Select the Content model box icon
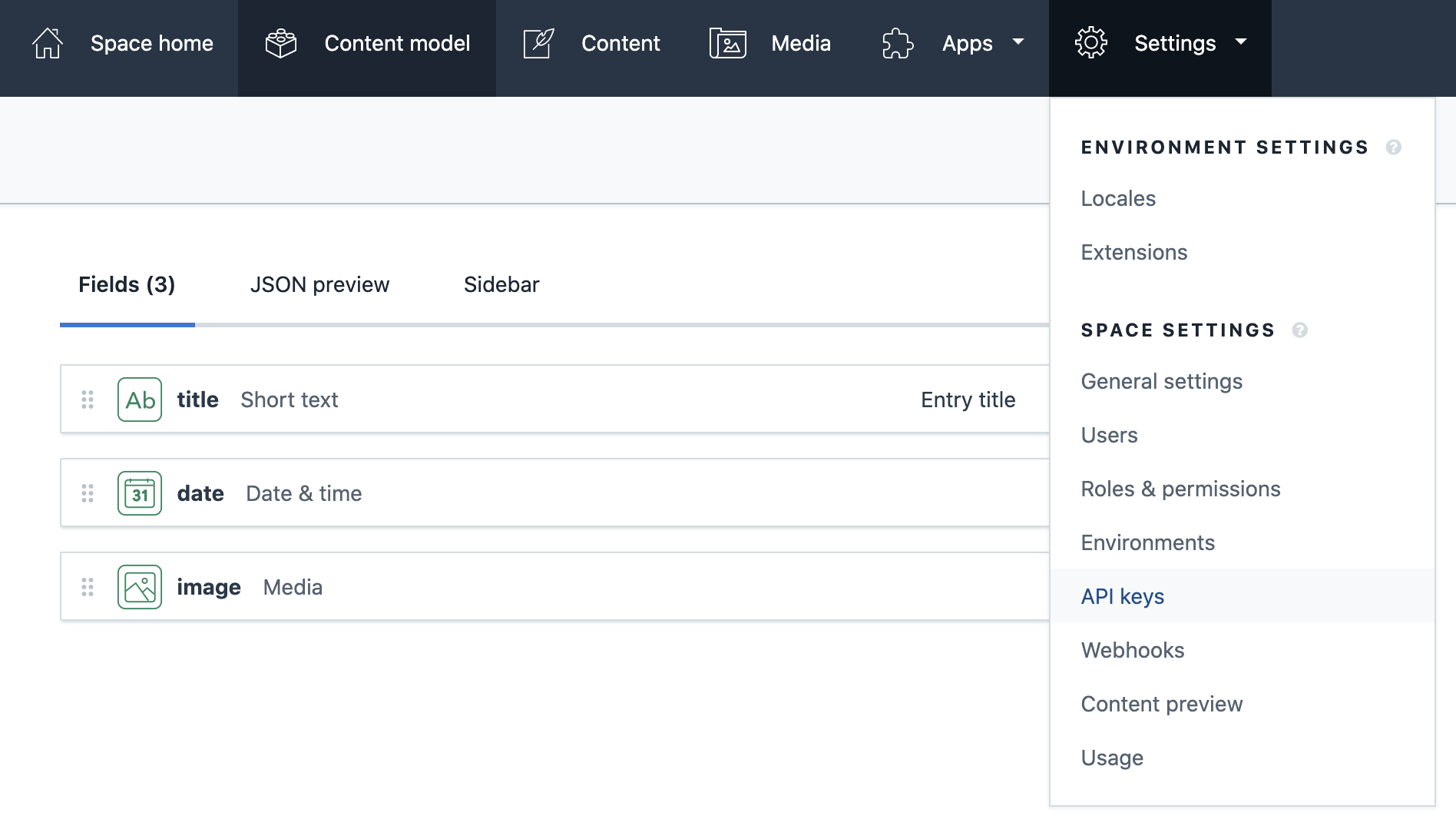This screenshot has width=1456, height=839. tap(281, 43)
